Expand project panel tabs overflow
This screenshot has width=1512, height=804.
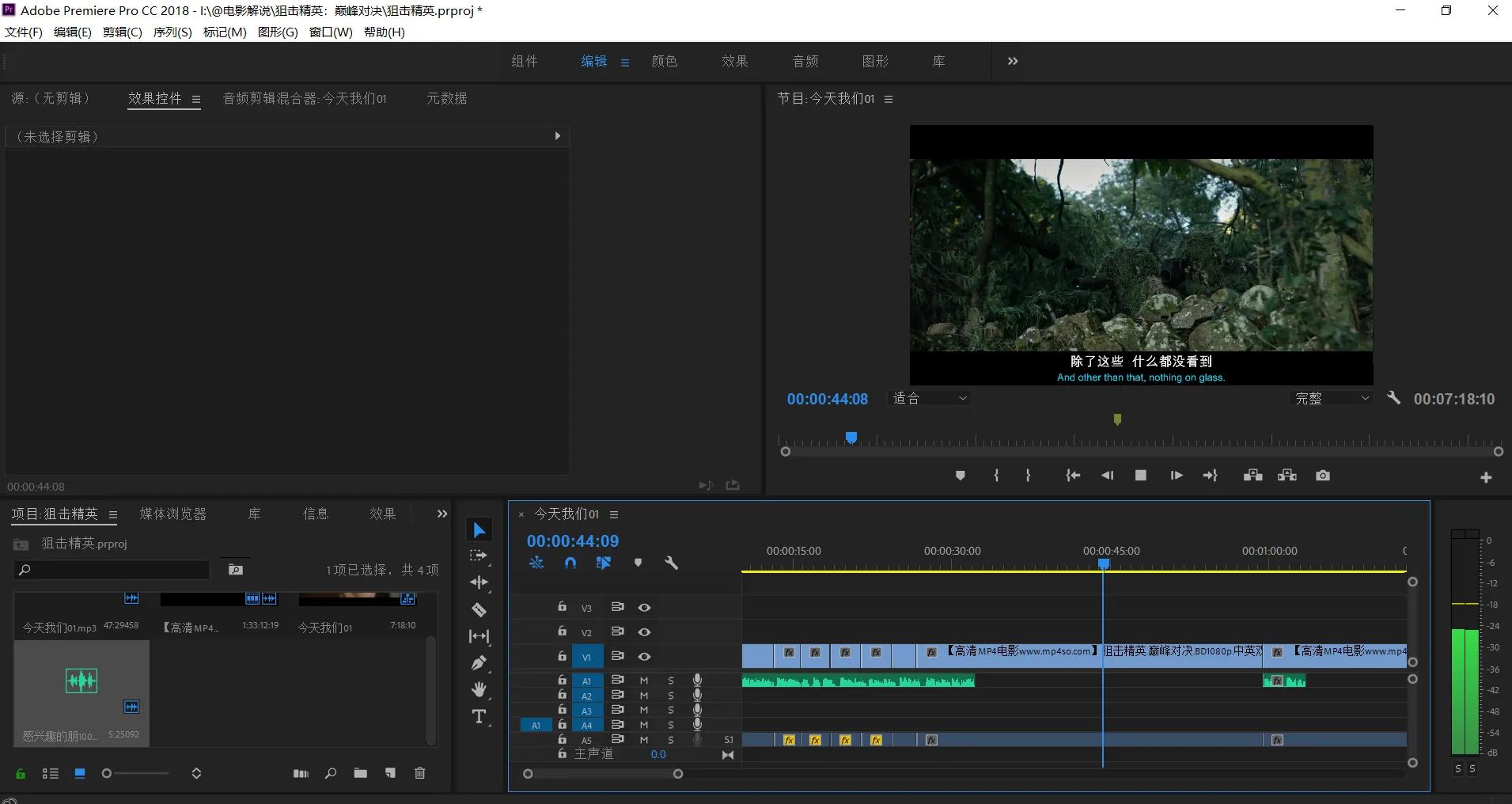click(441, 514)
